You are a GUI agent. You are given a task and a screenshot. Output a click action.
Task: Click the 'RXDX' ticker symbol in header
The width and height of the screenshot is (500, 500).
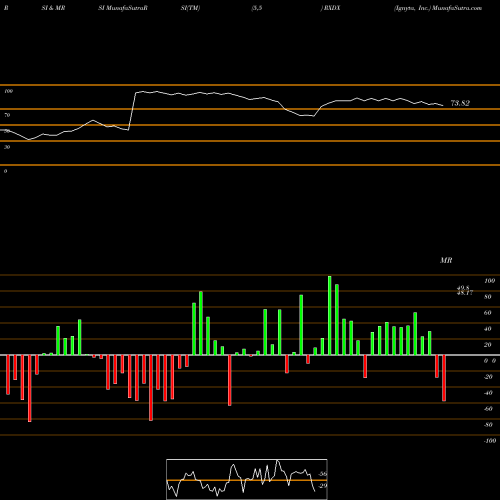tap(332, 8)
